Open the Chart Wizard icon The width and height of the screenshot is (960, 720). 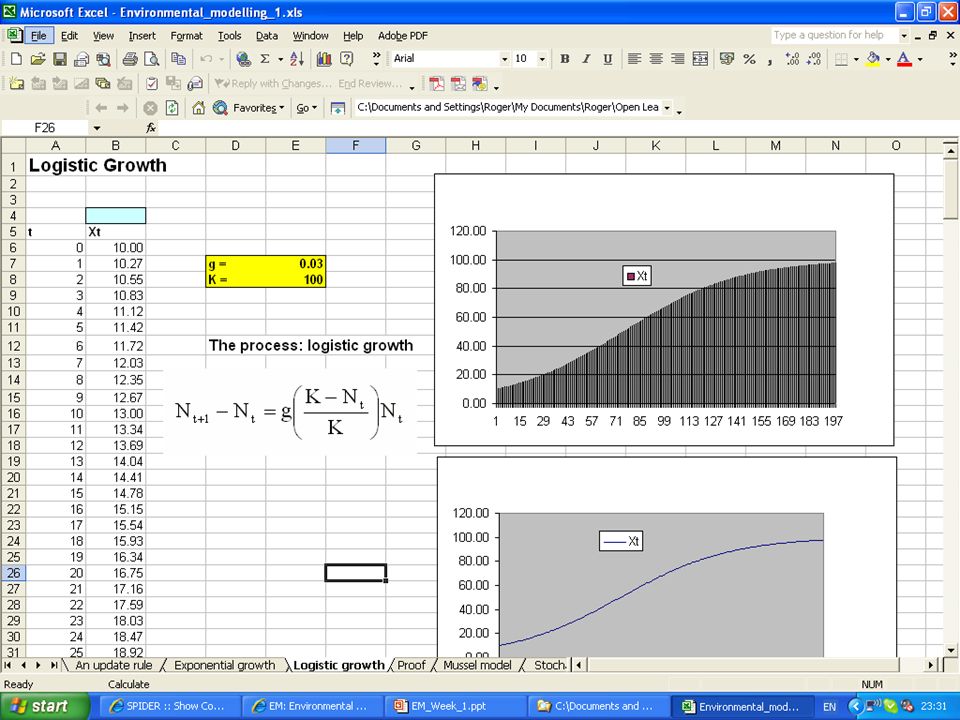[x=324, y=59]
